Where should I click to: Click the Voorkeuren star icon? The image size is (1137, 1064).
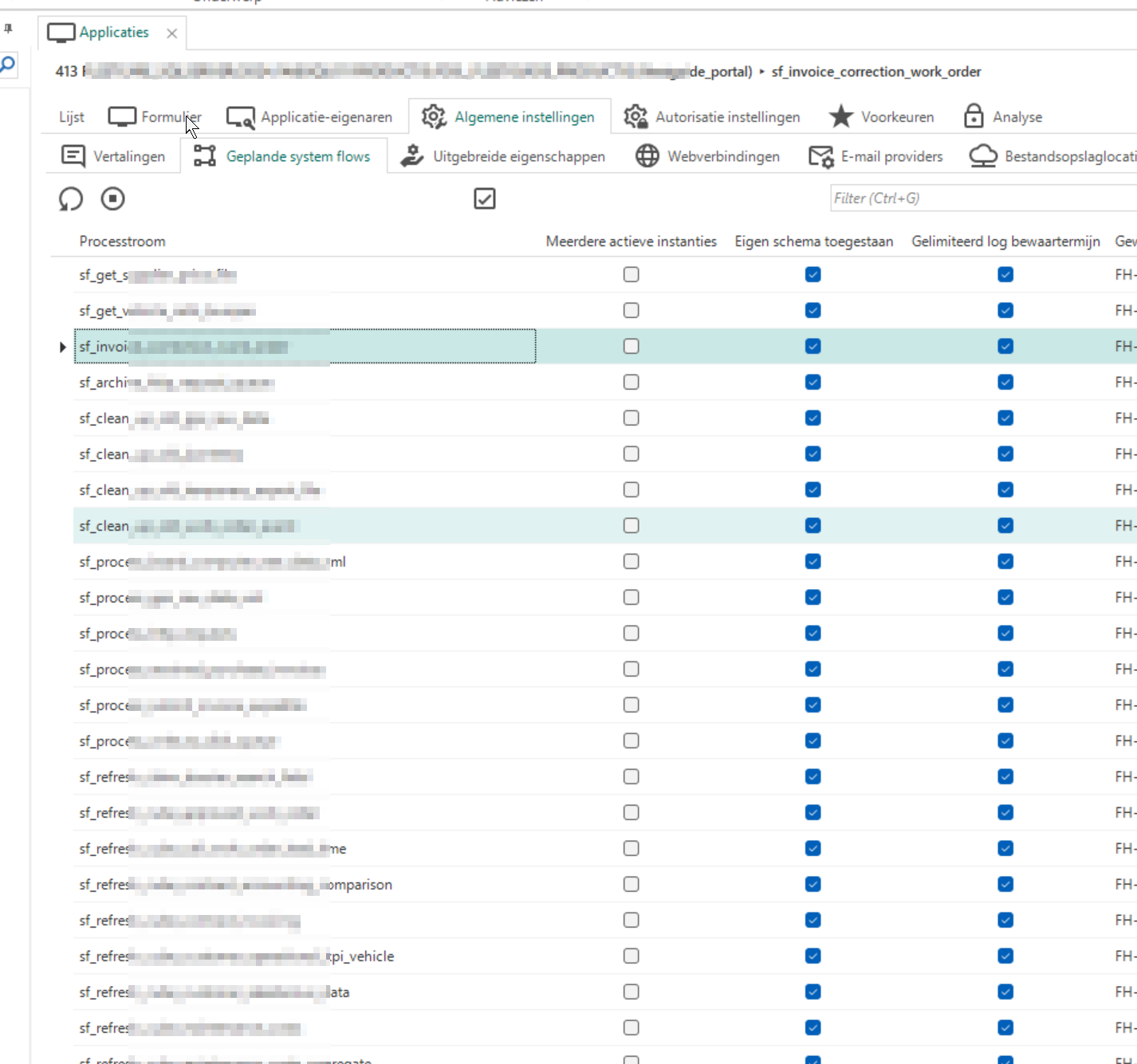point(840,116)
